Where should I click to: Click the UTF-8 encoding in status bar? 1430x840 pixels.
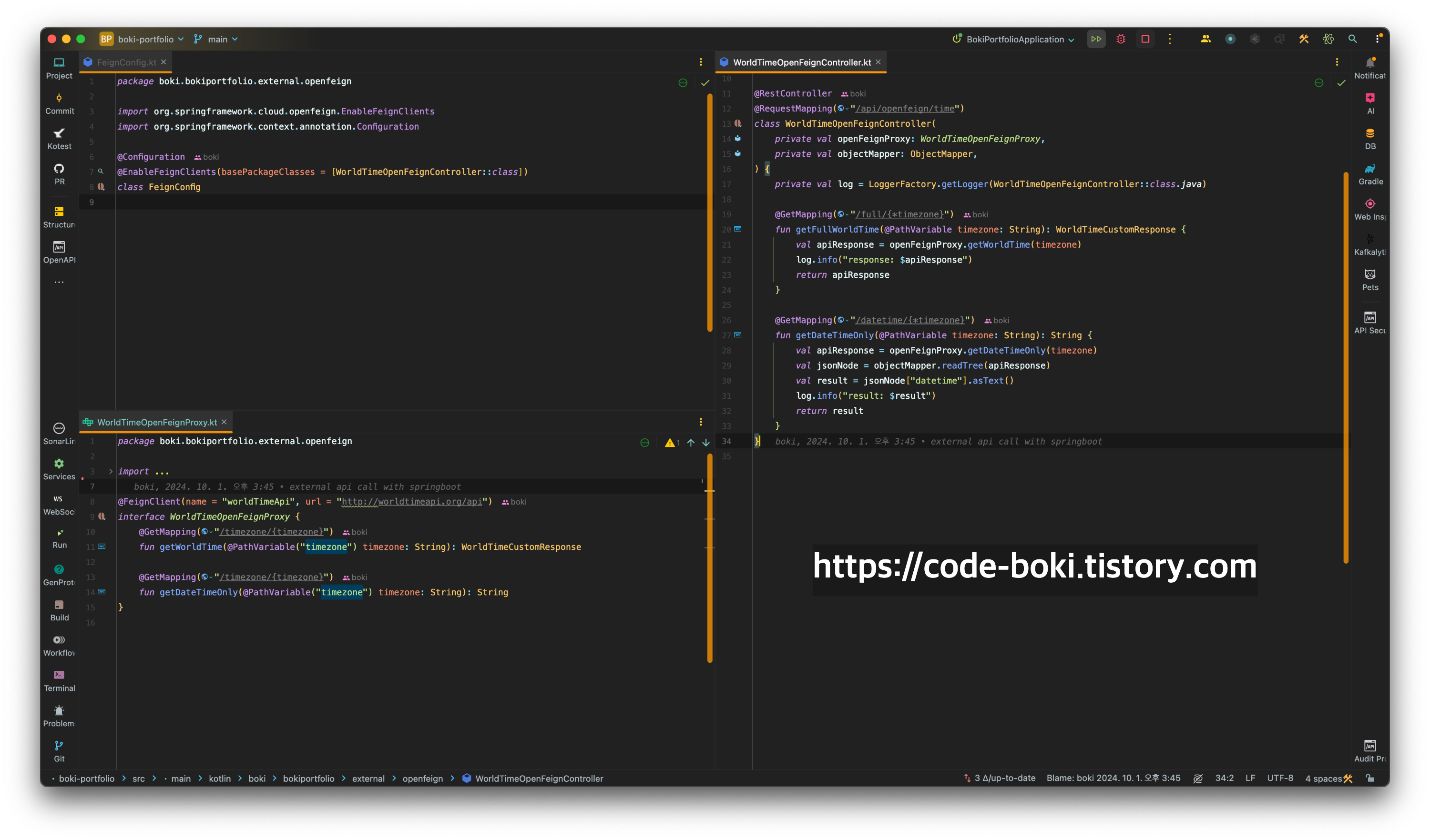point(1280,778)
